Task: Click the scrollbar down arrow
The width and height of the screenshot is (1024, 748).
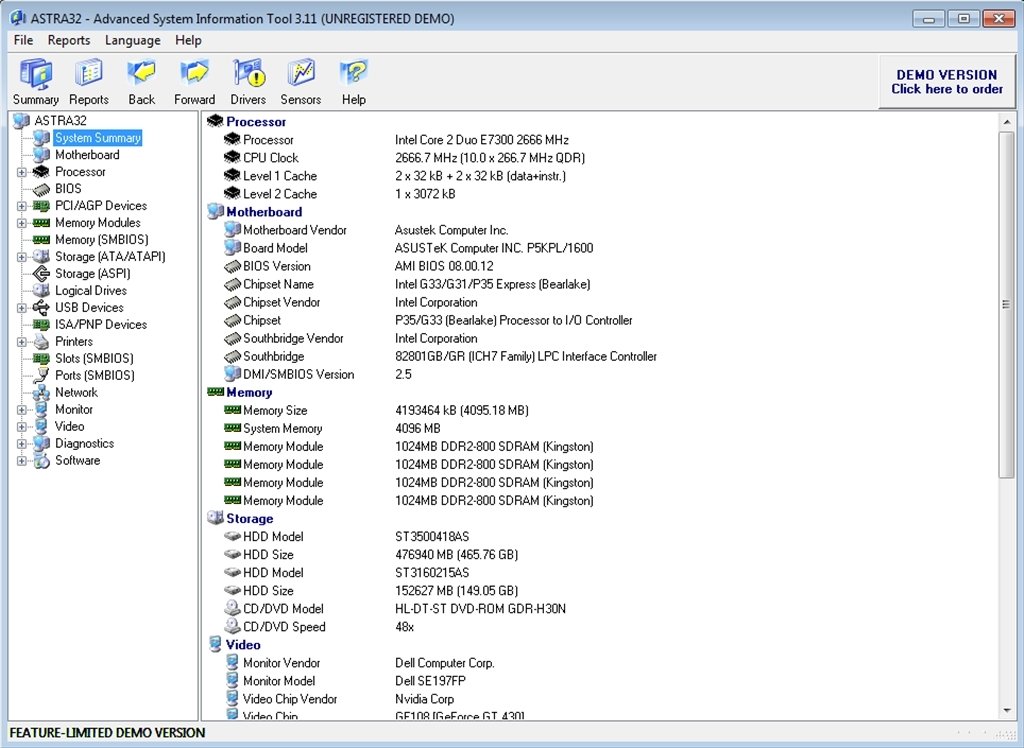Action: click(x=1006, y=711)
